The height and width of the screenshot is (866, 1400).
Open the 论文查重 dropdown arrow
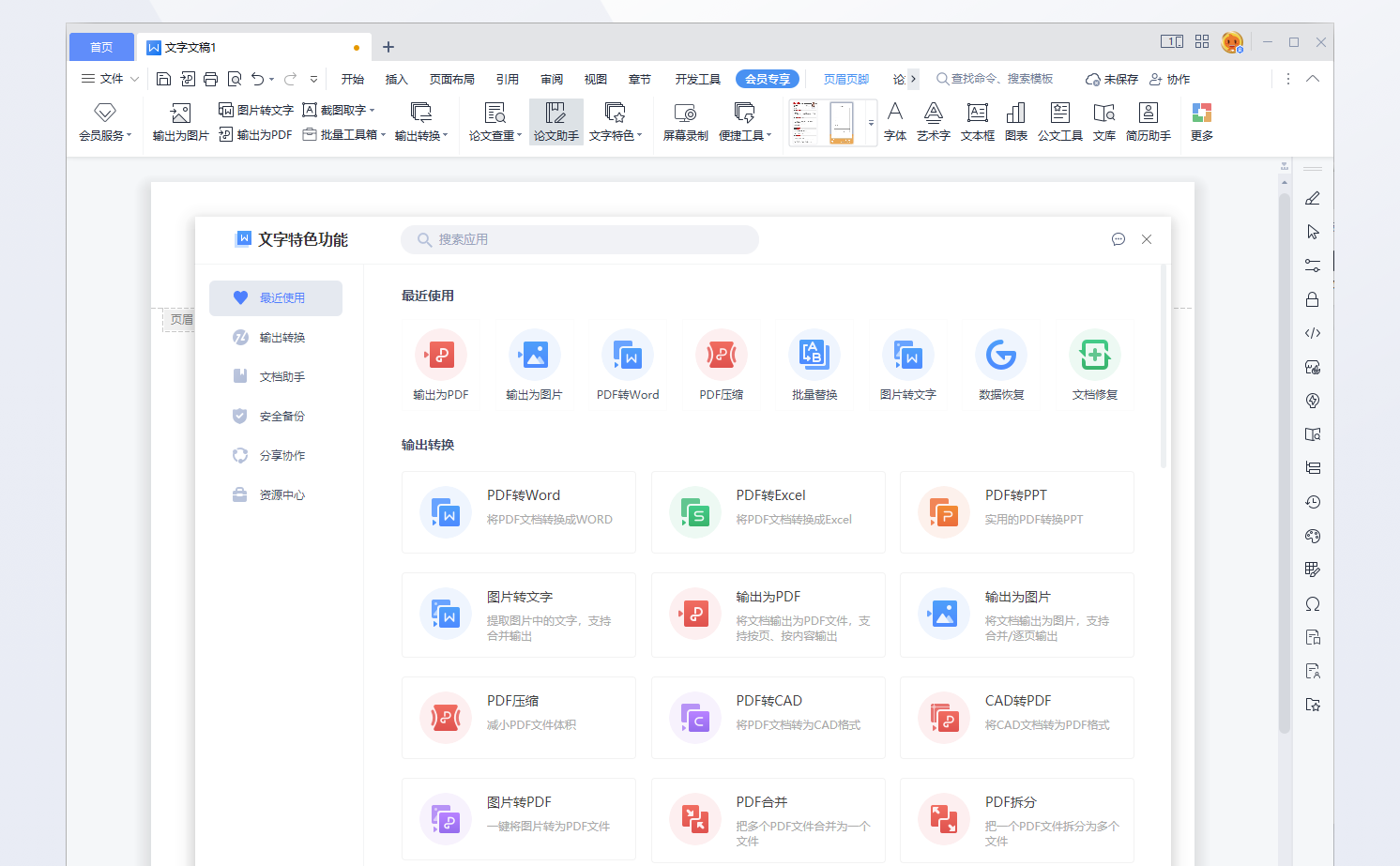coord(520,135)
